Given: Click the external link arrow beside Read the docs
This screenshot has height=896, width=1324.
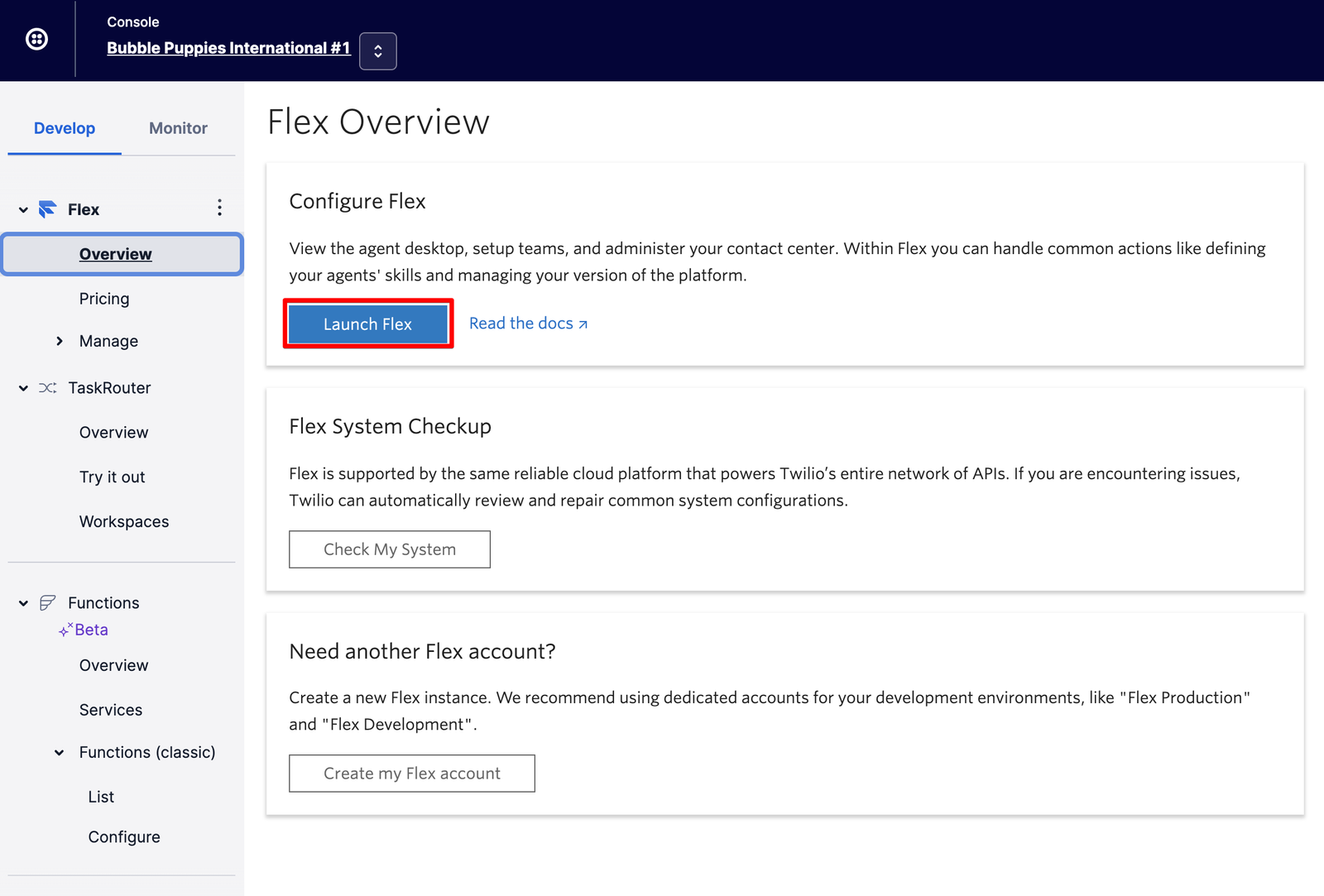Looking at the screenshot, I should (x=583, y=323).
